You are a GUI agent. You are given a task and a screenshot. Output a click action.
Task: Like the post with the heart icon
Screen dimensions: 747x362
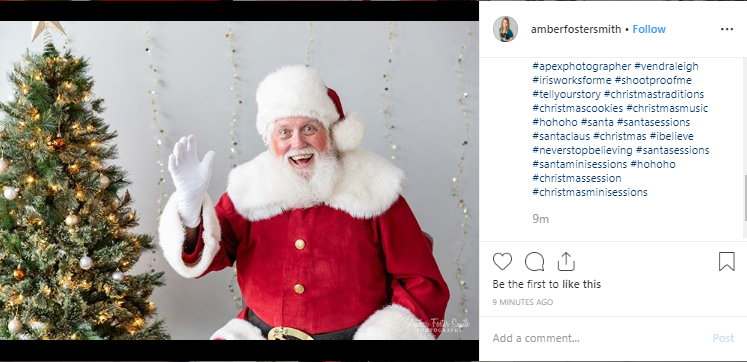tap(502, 261)
